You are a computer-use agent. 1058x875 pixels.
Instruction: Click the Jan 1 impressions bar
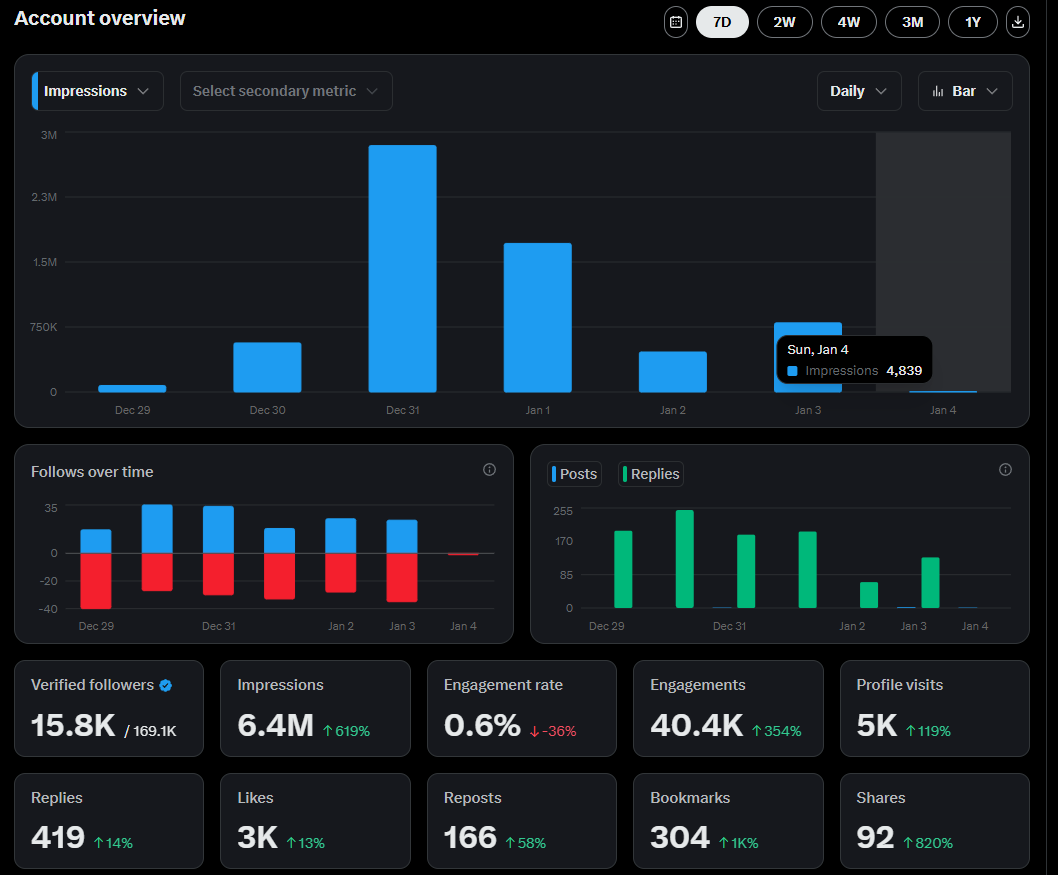click(537, 317)
